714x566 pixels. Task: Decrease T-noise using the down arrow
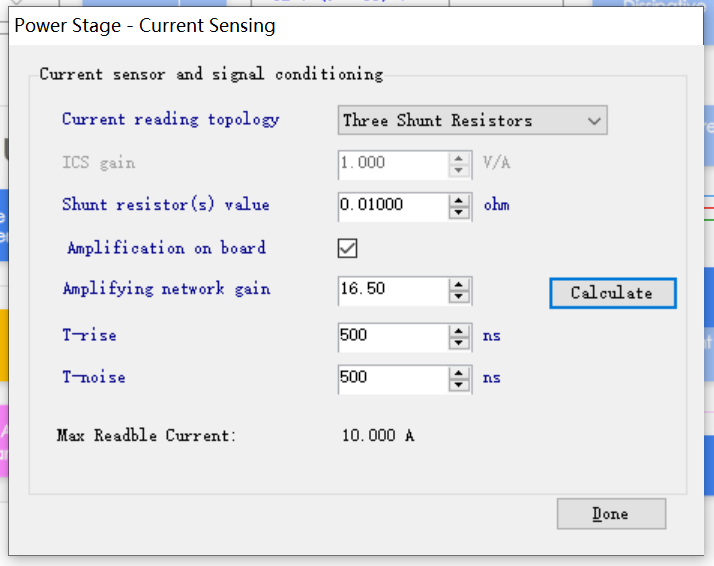(459, 385)
